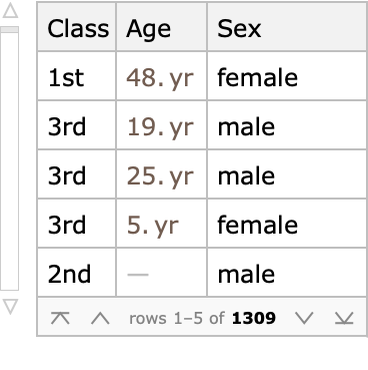The height and width of the screenshot is (370, 368).
Task: Select the 2nd class cell
Action: coord(77,273)
